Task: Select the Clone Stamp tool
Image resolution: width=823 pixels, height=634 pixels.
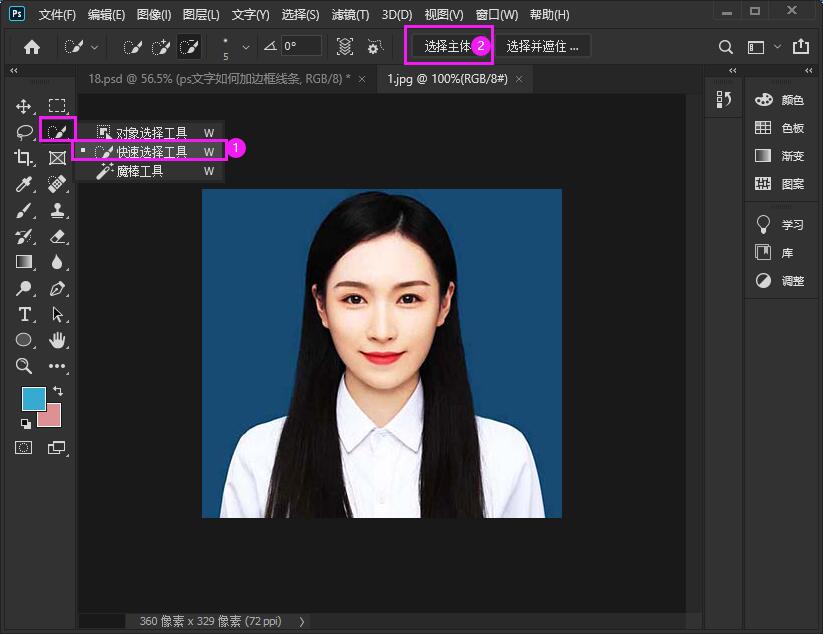Action: pos(57,210)
